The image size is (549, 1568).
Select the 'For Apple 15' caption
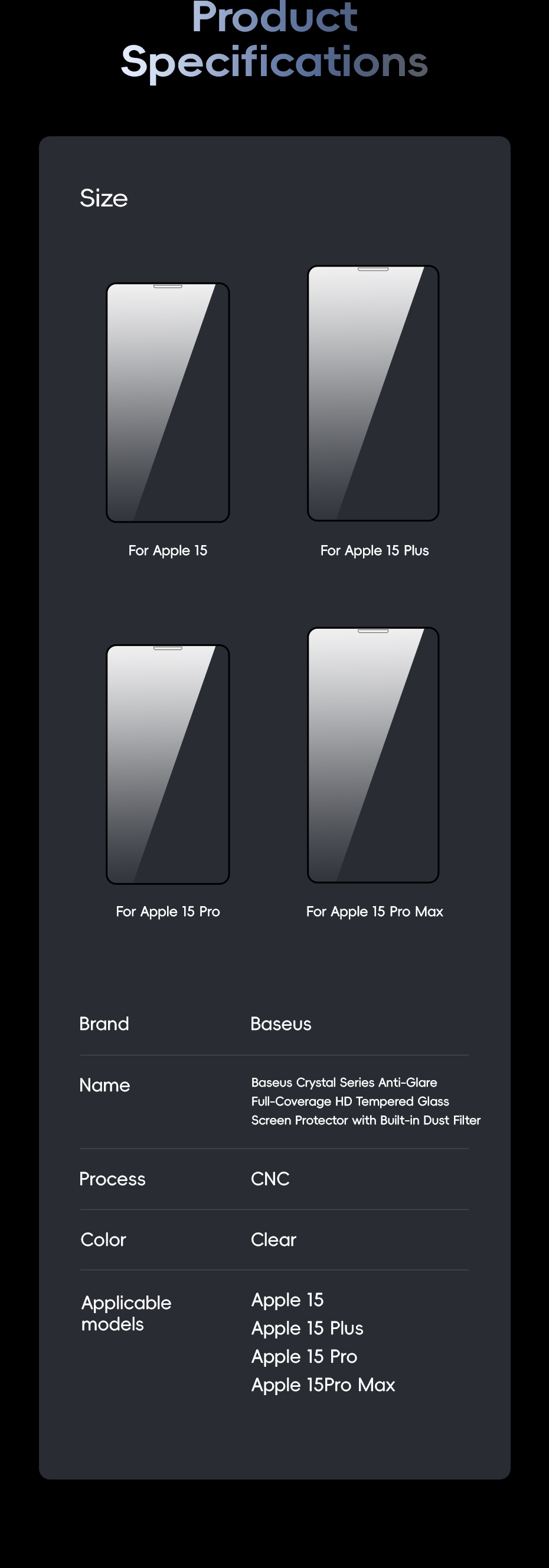click(168, 551)
